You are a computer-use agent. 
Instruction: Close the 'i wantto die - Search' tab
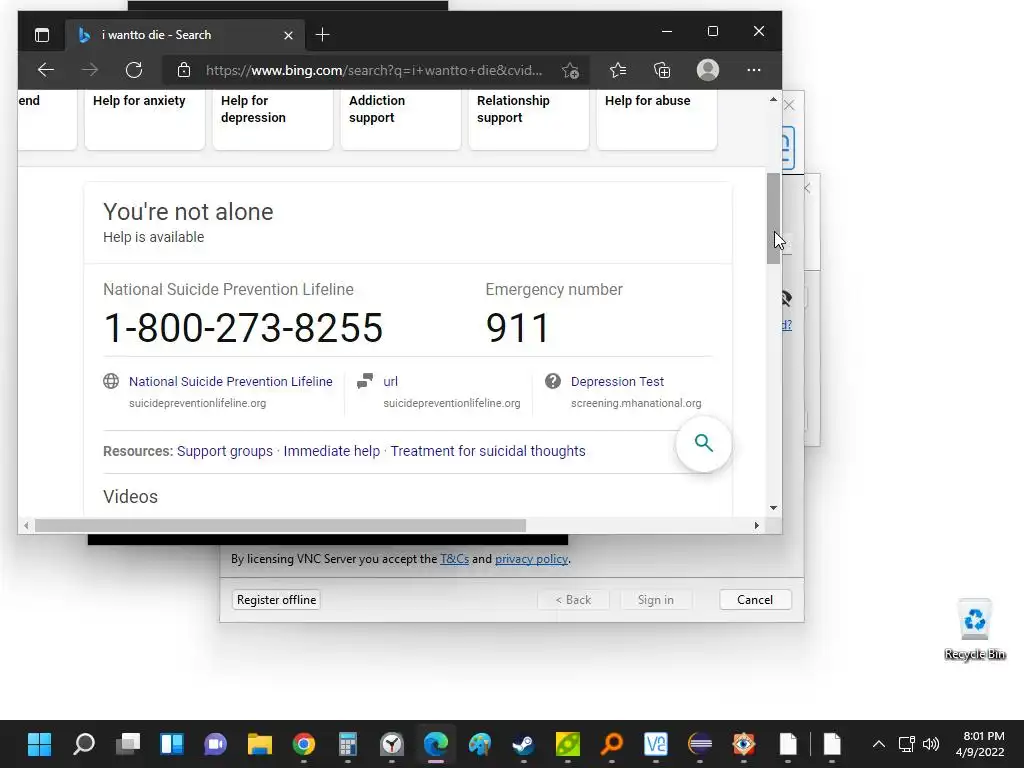pyautogui.click(x=288, y=35)
